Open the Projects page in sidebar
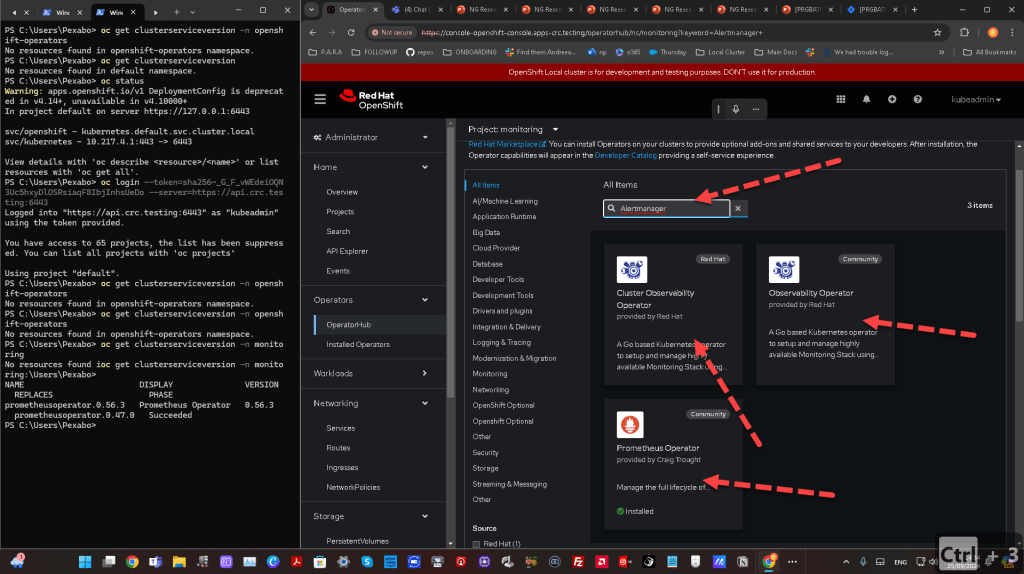The height and width of the screenshot is (574, 1024). [340, 212]
